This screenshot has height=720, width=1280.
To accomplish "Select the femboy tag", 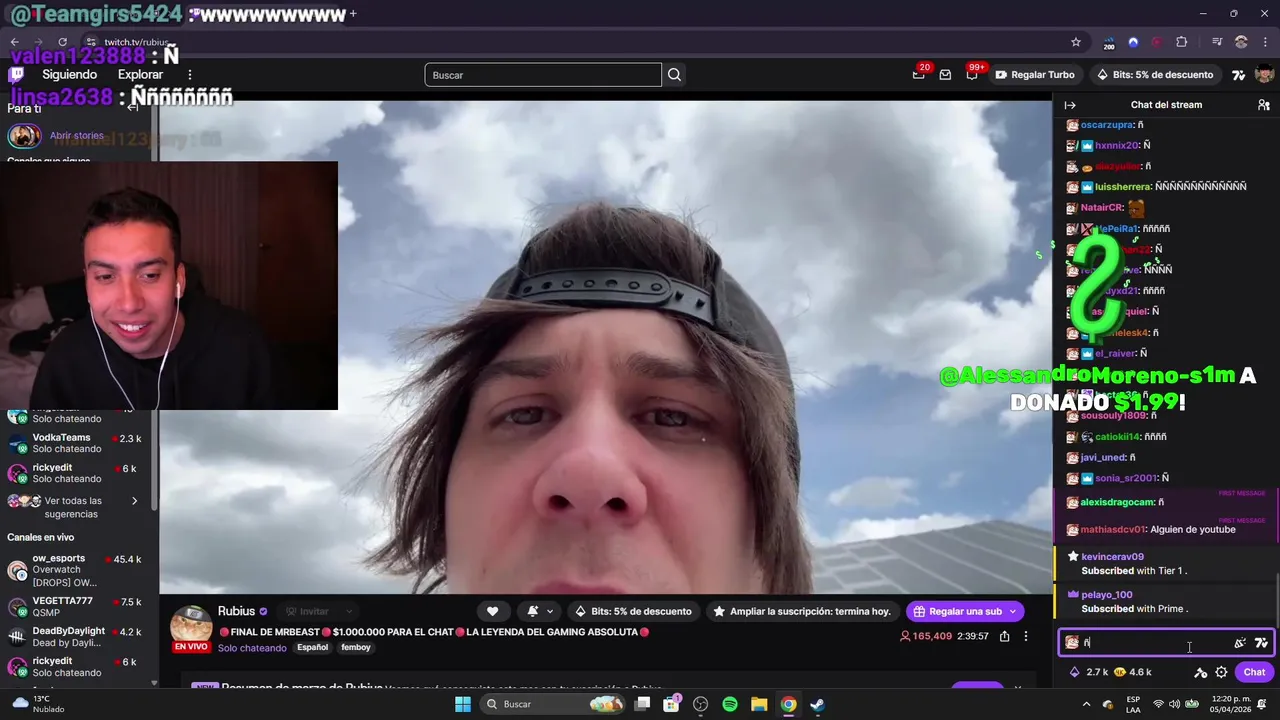I will coord(356,647).
